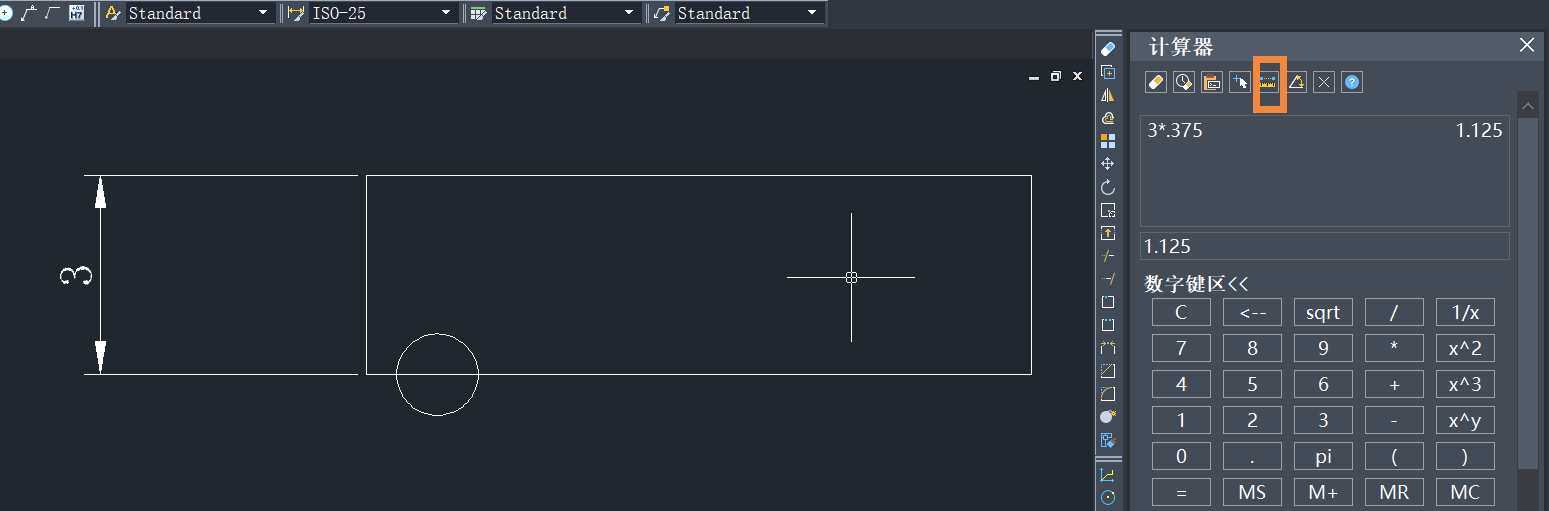Close the 计算器 calculator panel
Viewport: 1549px width, 511px height.
(1526, 45)
